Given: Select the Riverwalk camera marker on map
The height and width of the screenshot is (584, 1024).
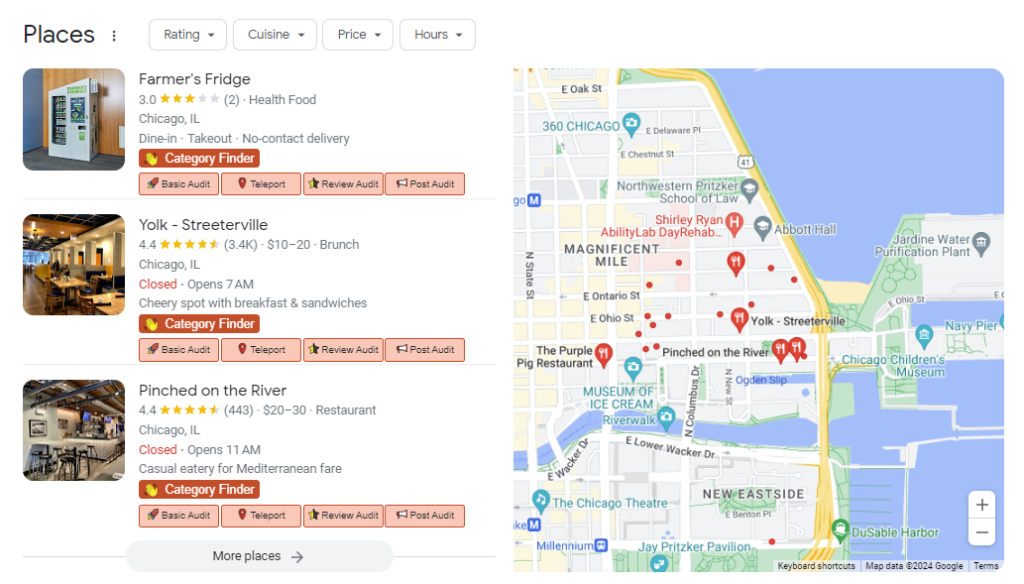Looking at the screenshot, I should pos(665,417).
